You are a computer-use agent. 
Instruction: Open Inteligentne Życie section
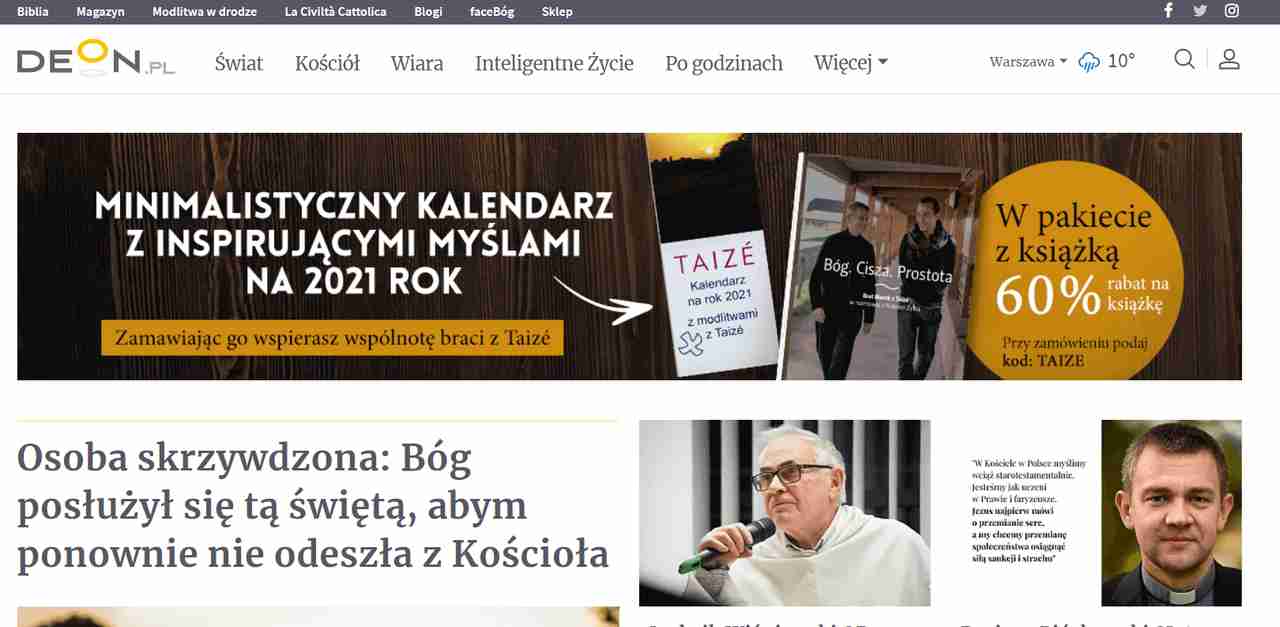(554, 63)
